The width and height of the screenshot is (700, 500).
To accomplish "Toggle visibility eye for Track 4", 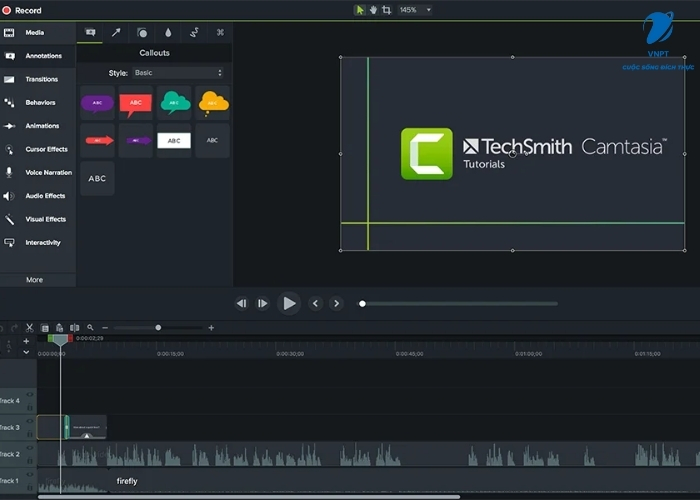I will pos(30,395).
